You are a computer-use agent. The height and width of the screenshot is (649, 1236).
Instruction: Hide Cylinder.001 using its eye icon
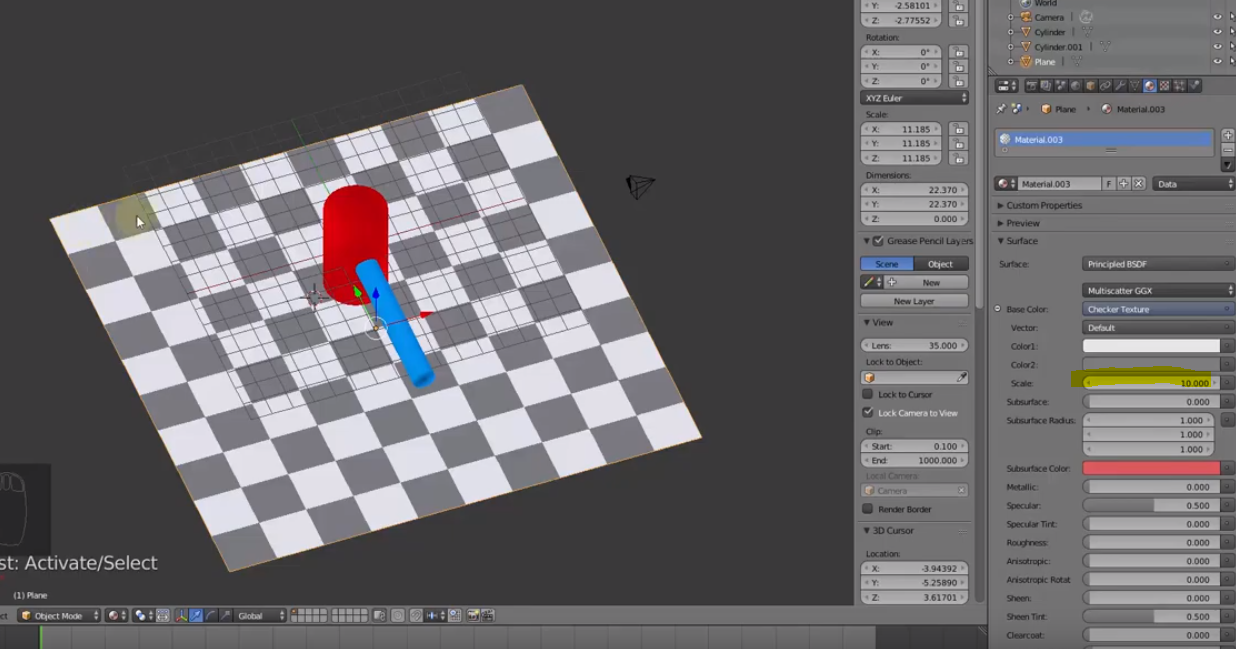point(1218,47)
